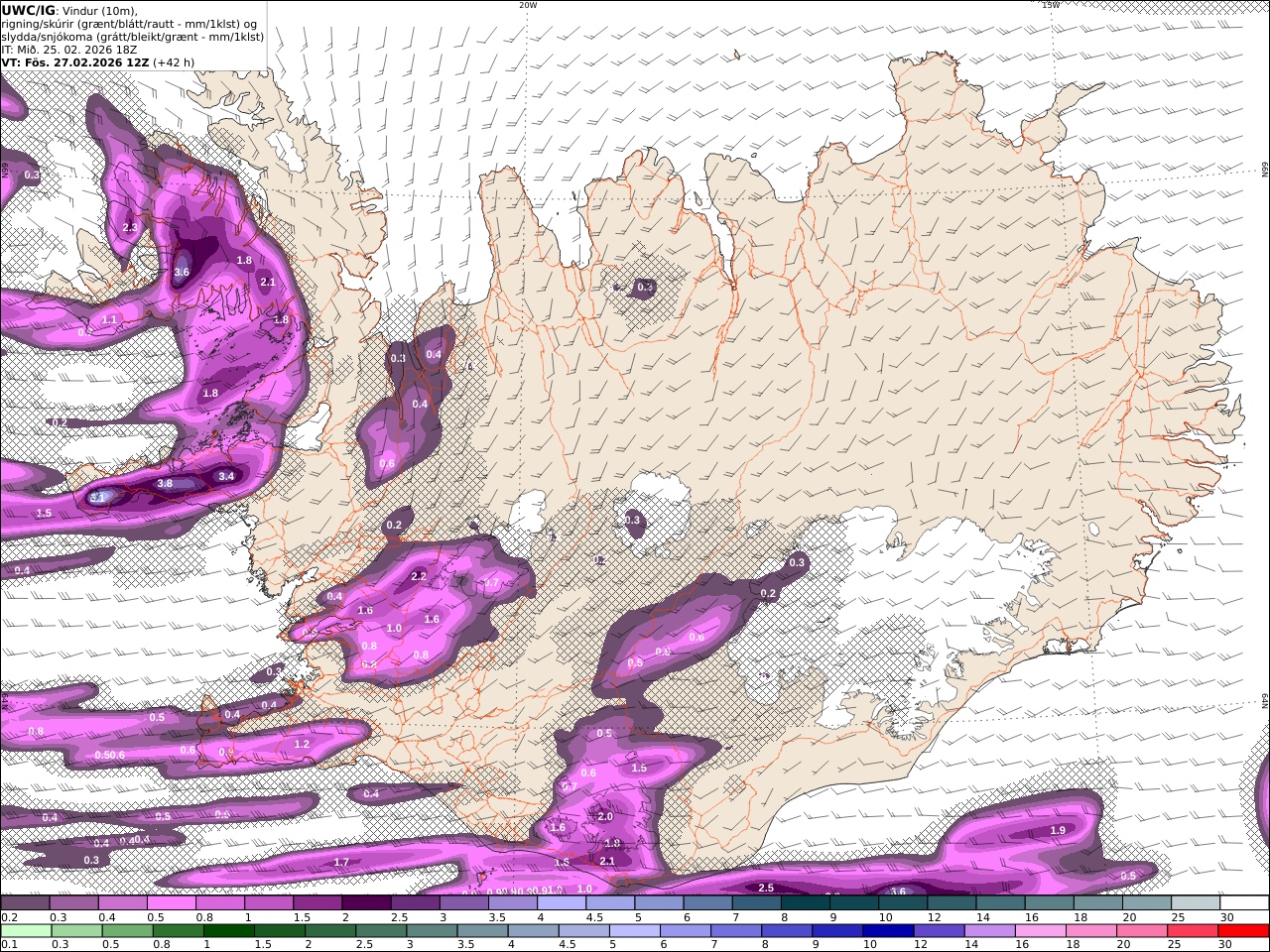This screenshot has width=1270, height=952.
Task: Click the 'VT: Fös. 27.02.2026 12Z (+42 h)' line
Action: click(x=97, y=61)
